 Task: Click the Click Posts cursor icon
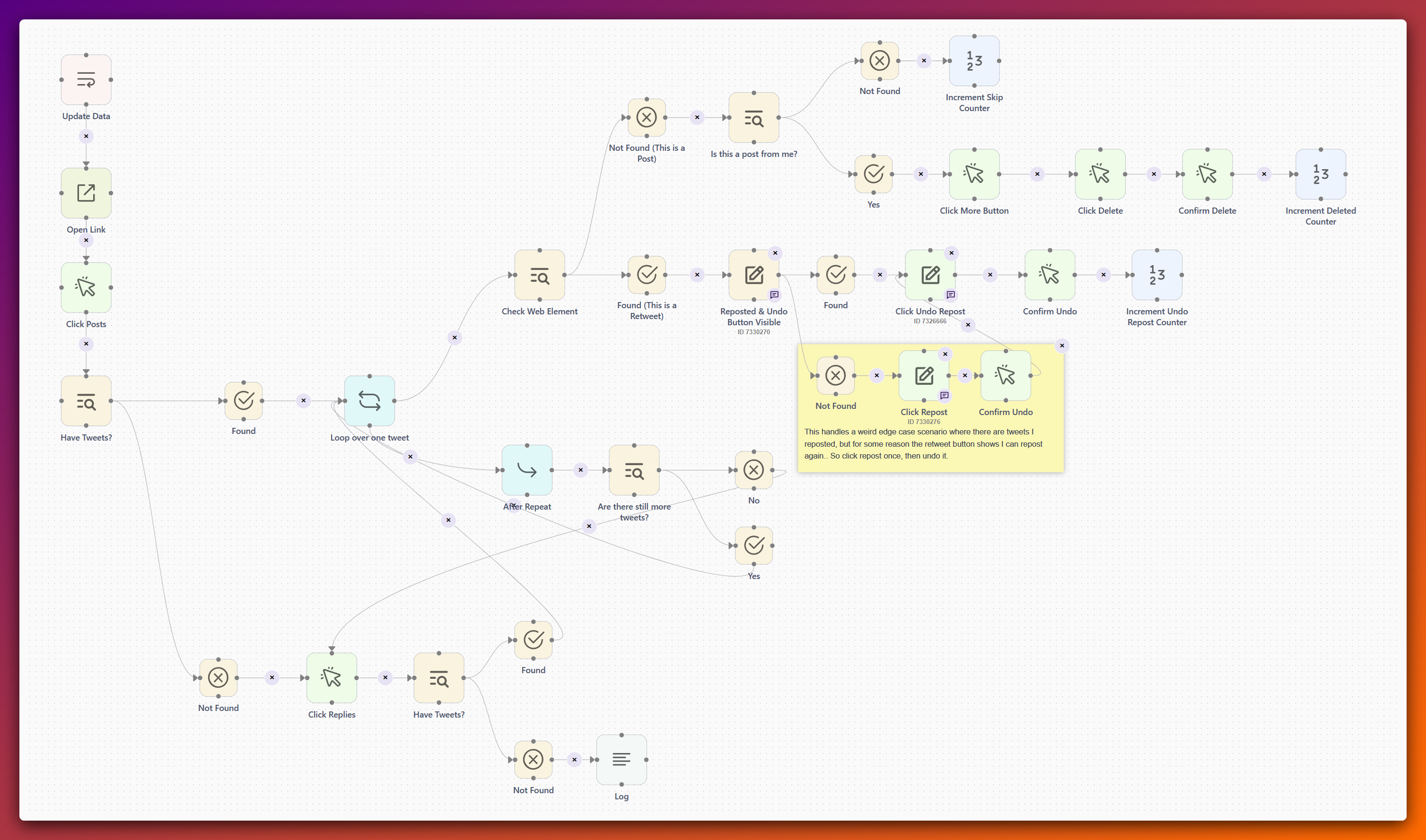click(86, 287)
